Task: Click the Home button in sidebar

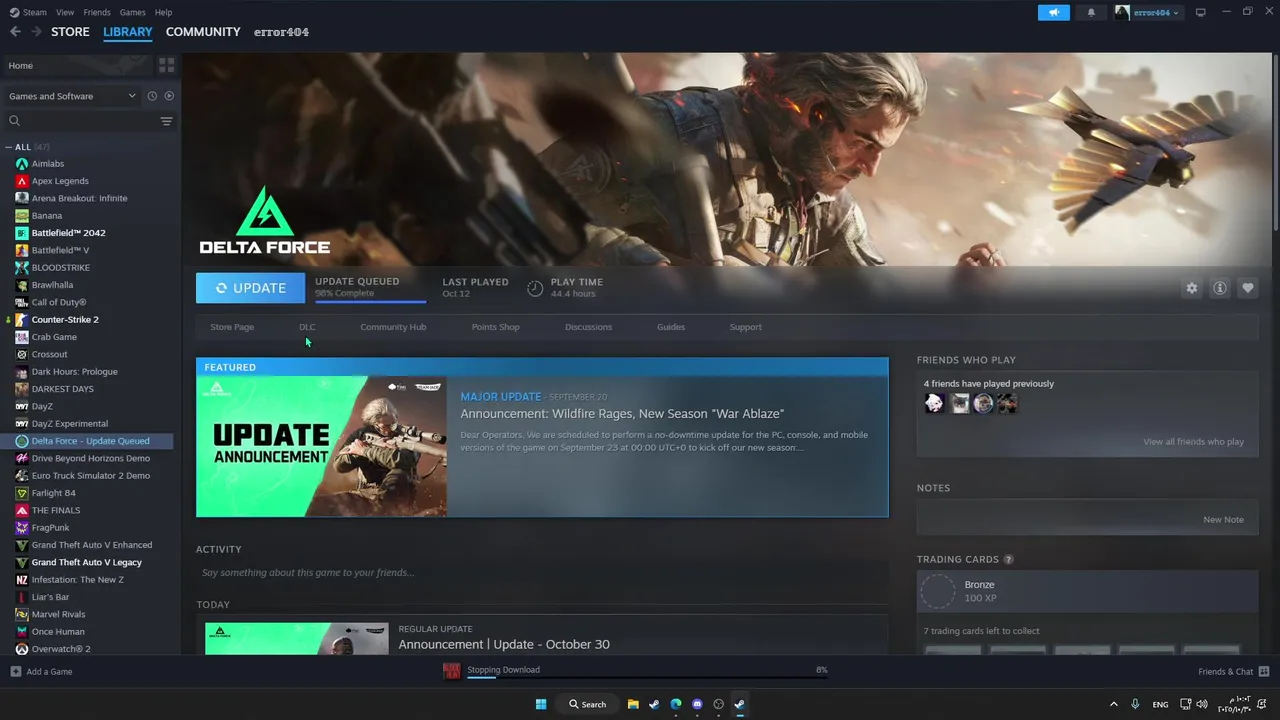Action: click(x=78, y=65)
